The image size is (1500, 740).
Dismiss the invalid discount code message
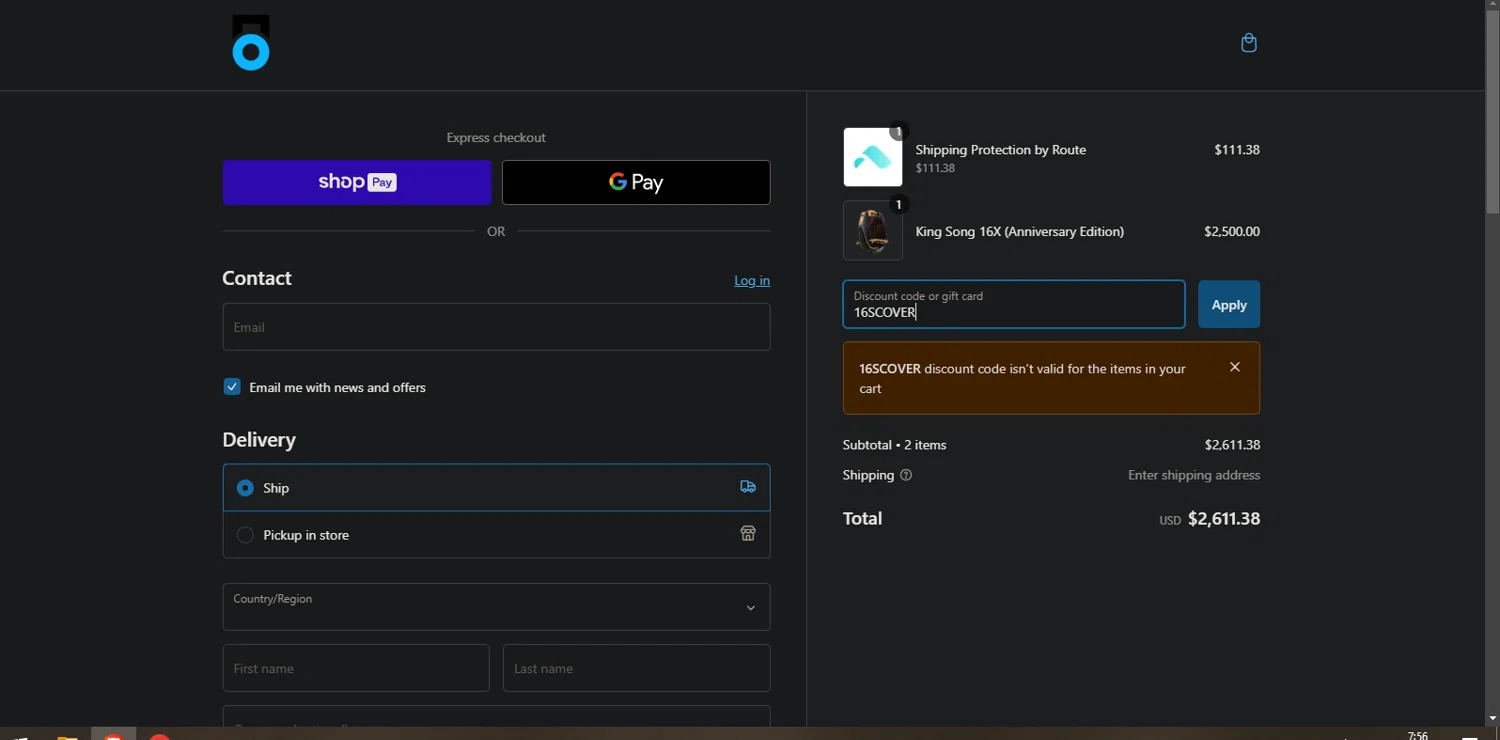(x=1235, y=367)
